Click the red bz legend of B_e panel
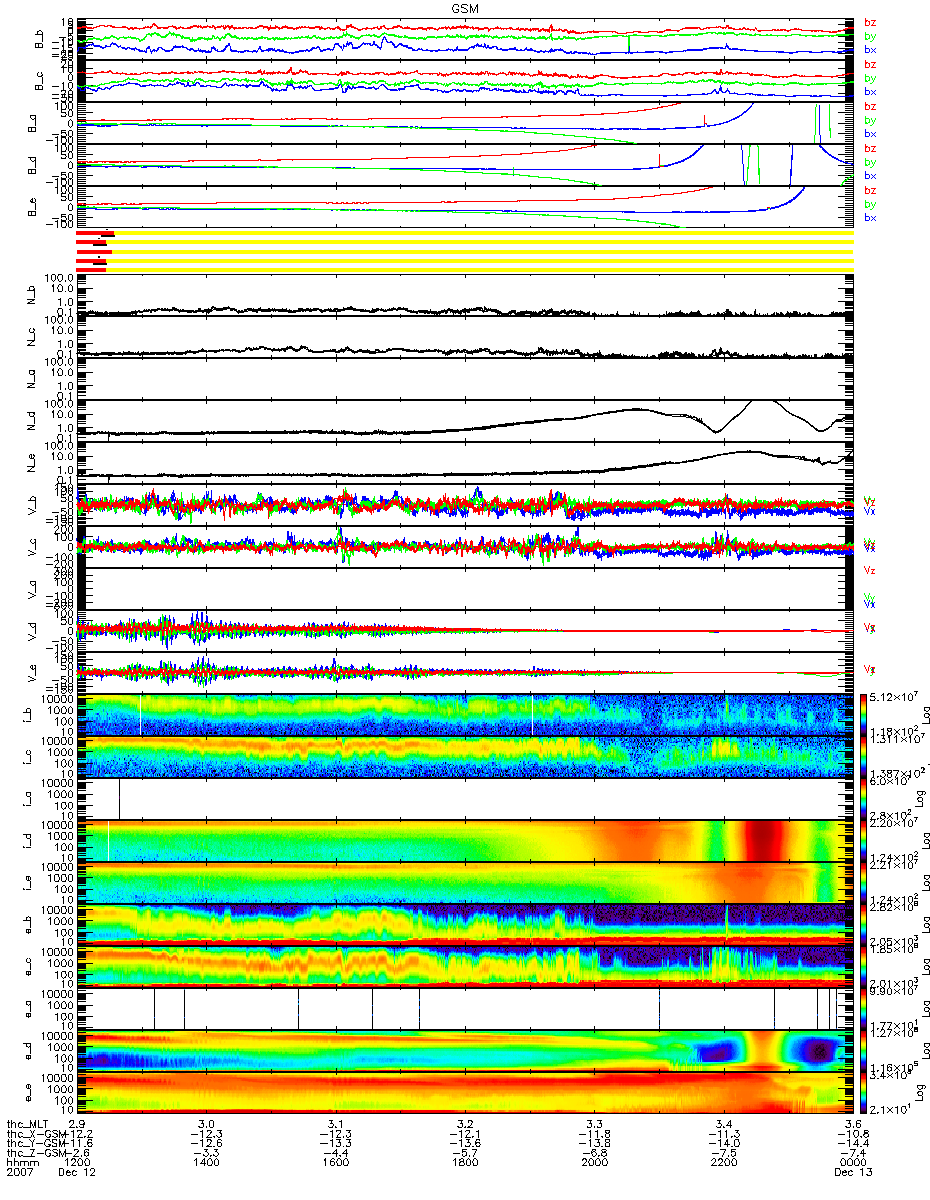The width and height of the screenshot is (930, 1200). [x=870, y=190]
